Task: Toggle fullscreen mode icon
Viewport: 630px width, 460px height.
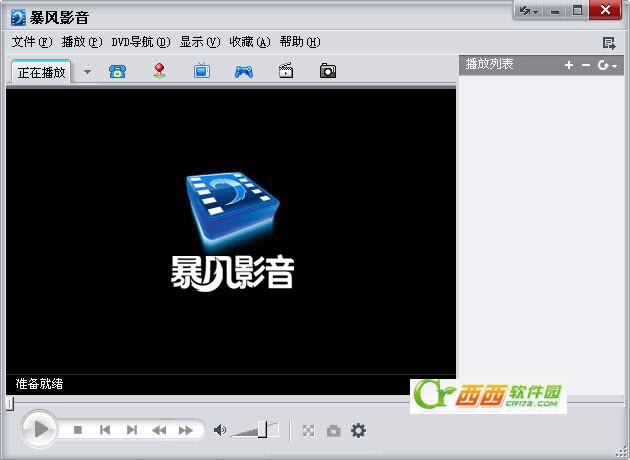Action: click(308, 431)
